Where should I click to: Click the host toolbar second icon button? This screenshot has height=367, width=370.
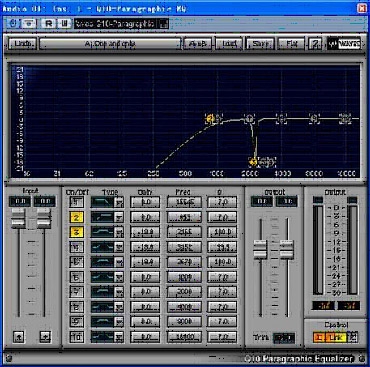[x=29, y=23]
